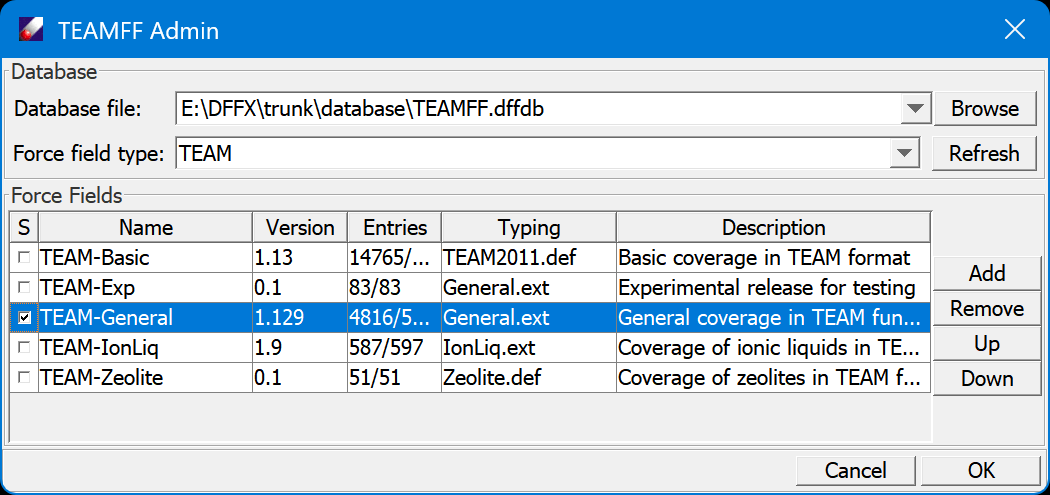Click entries cell 587/597

pos(394,348)
